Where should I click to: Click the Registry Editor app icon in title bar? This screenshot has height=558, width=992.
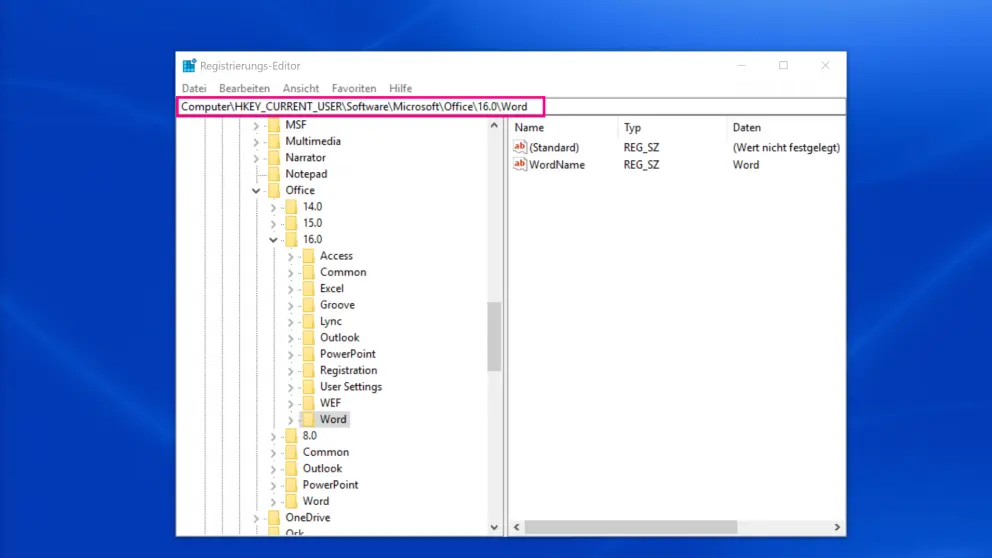[189, 66]
